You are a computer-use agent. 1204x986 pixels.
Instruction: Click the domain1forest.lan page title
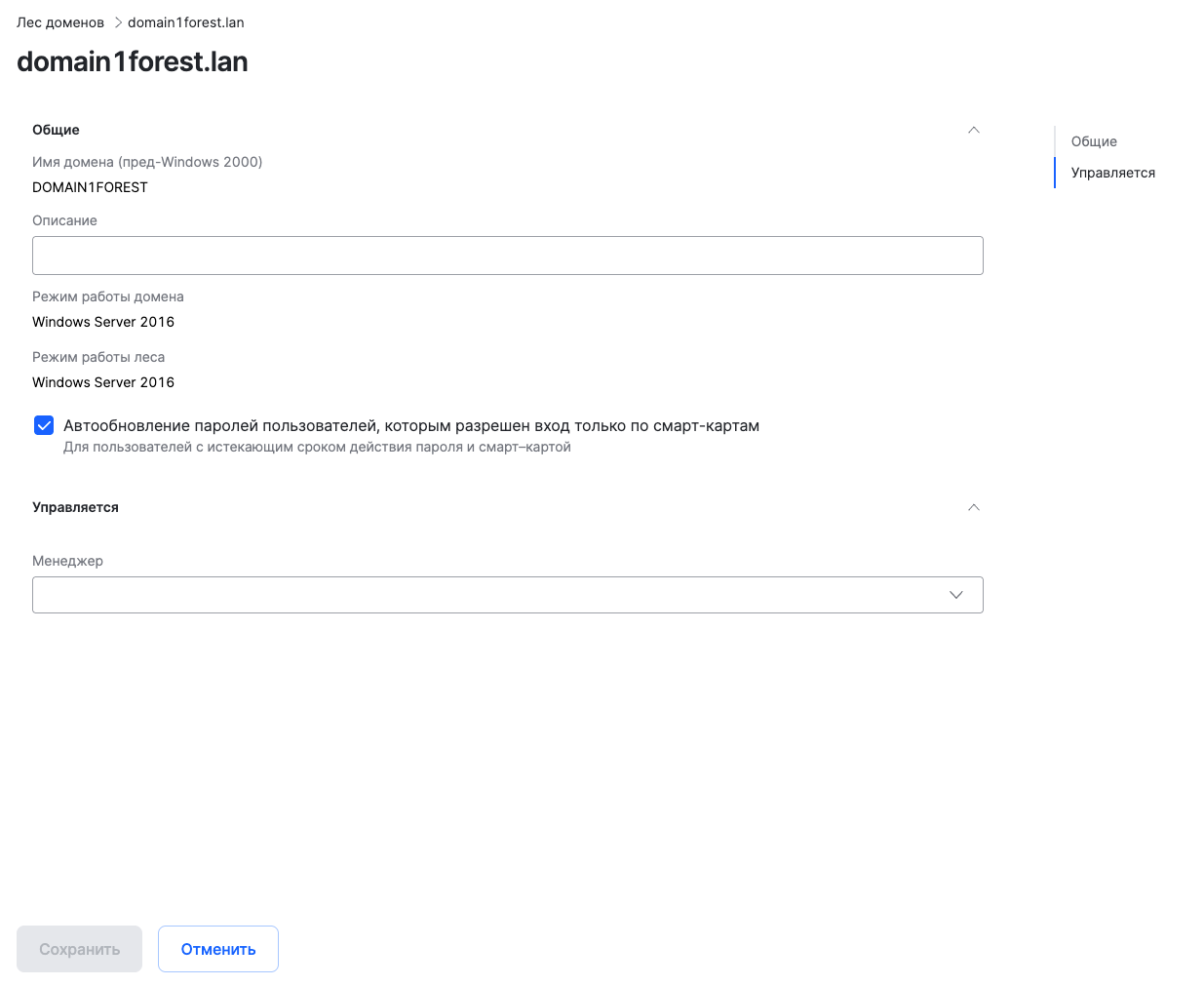click(x=133, y=61)
